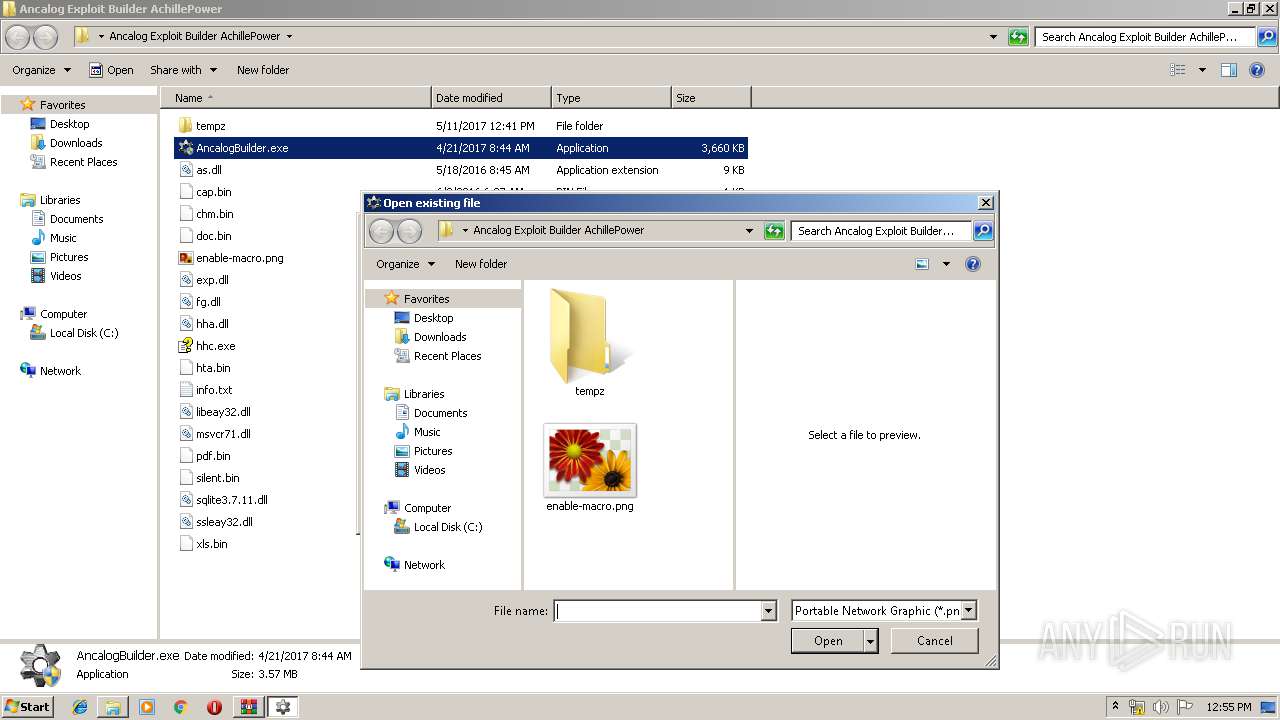The image size is (1280, 720).
Task: Focus Explorer search box
Action: [1146, 37]
